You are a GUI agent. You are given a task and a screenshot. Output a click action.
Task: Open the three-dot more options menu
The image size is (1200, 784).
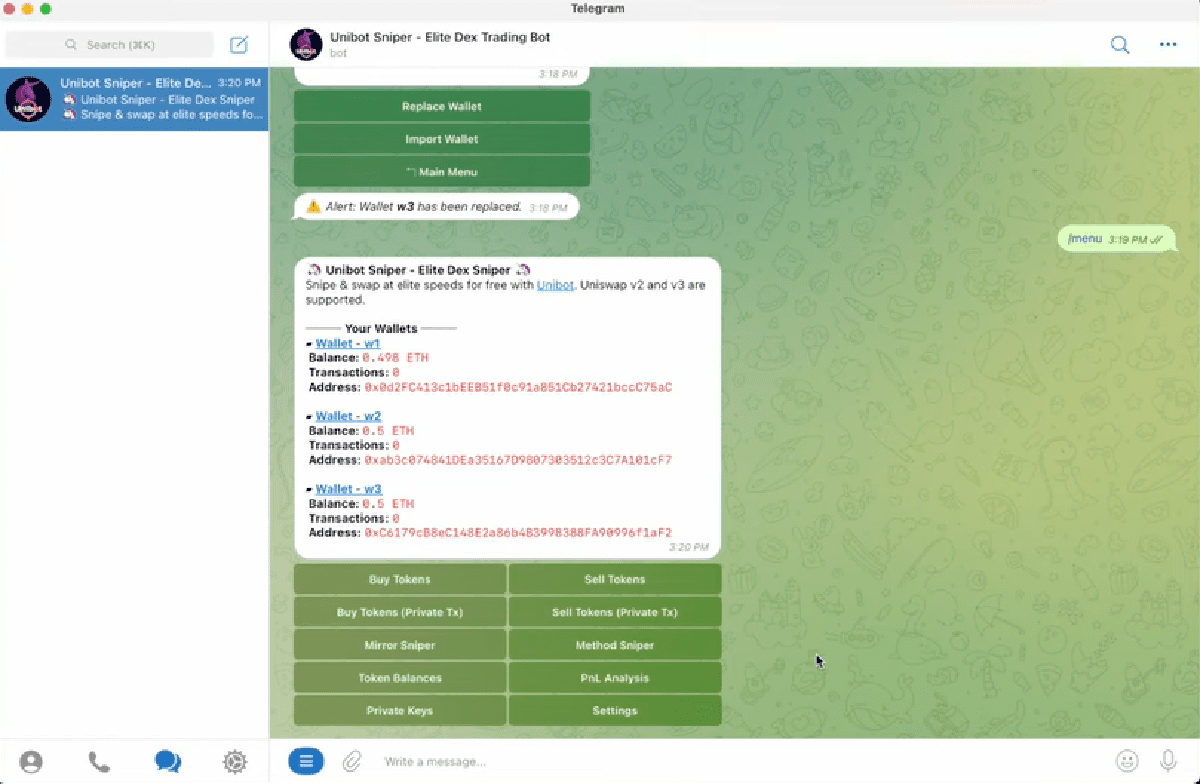tap(1168, 44)
